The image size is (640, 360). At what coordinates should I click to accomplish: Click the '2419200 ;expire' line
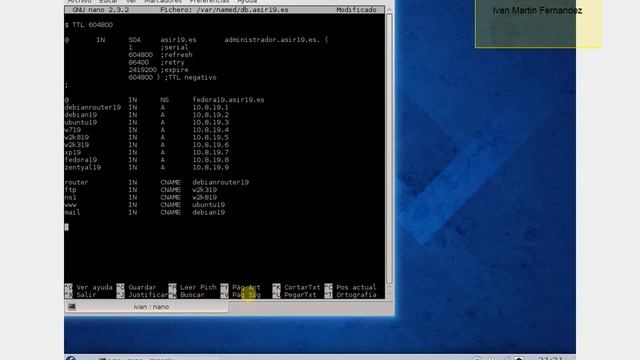(x=158, y=70)
